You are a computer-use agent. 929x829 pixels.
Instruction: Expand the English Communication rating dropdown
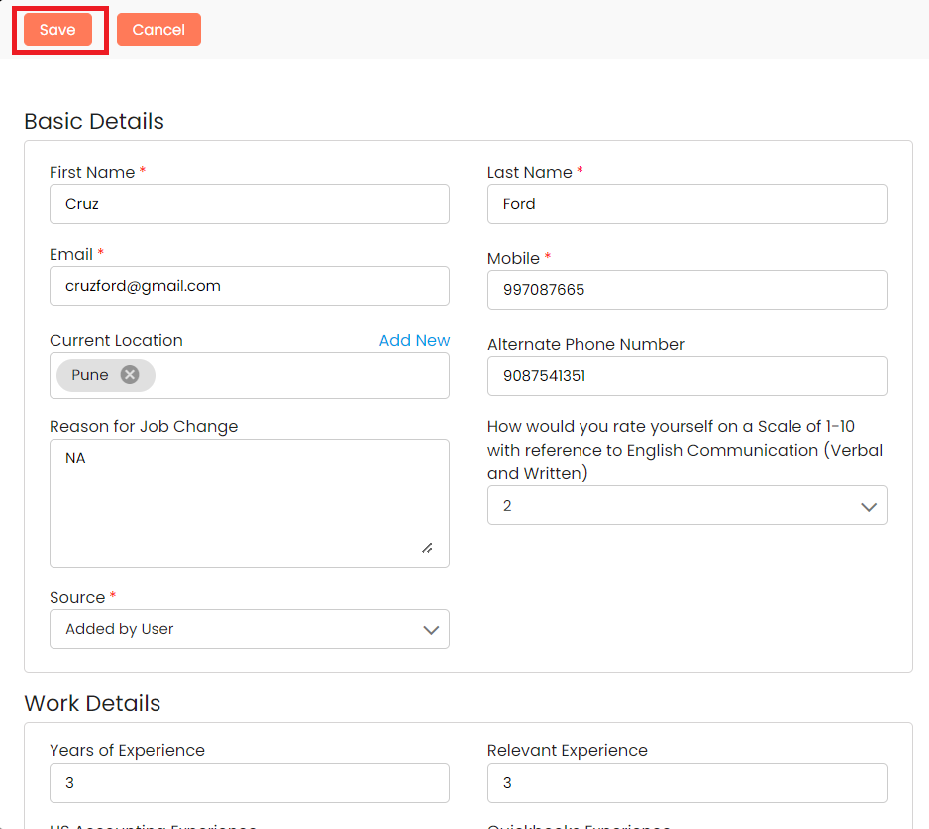[687, 506]
